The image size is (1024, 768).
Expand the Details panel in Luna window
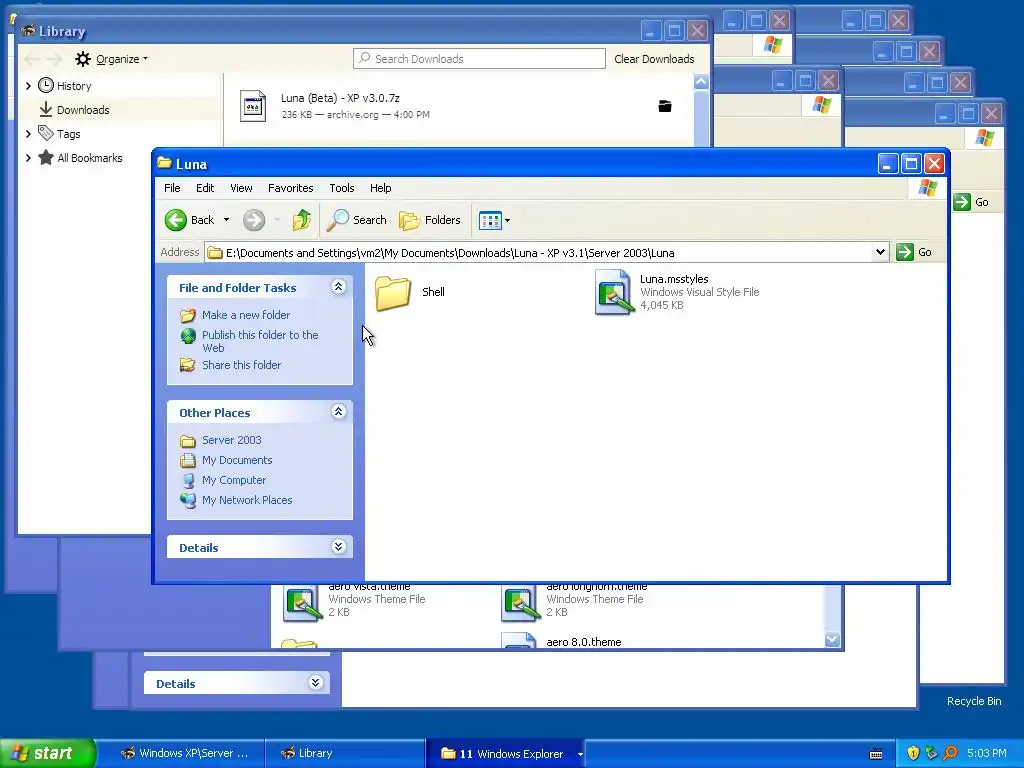(338, 547)
